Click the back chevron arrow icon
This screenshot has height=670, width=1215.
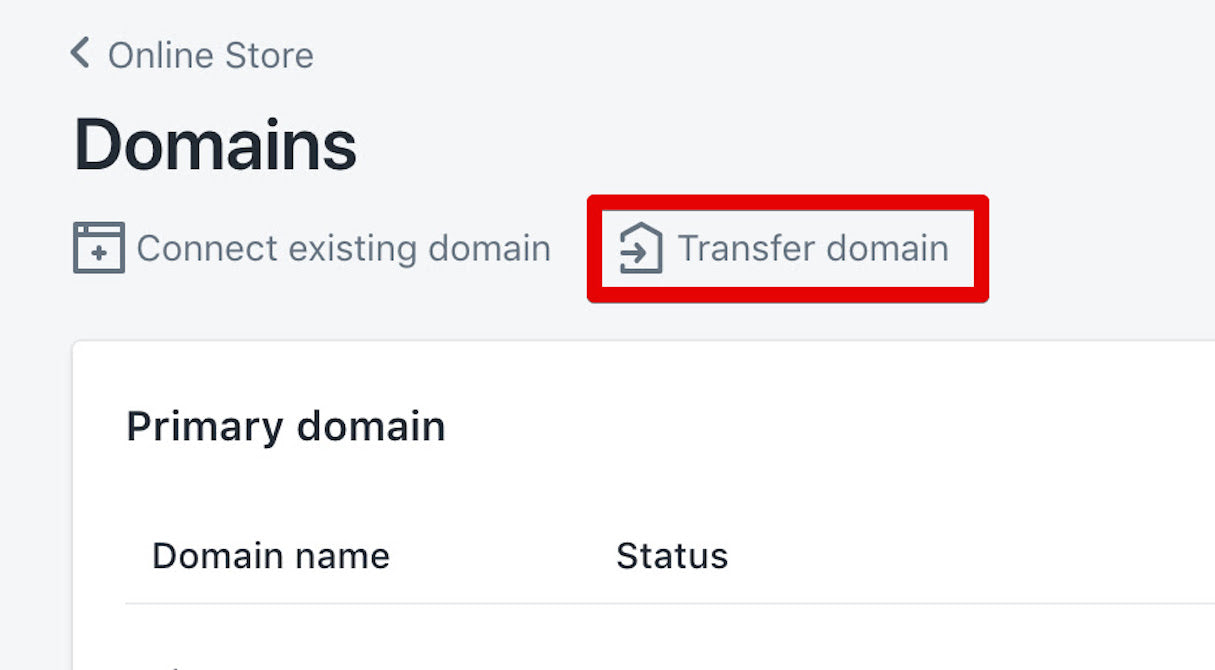coord(80,53)
